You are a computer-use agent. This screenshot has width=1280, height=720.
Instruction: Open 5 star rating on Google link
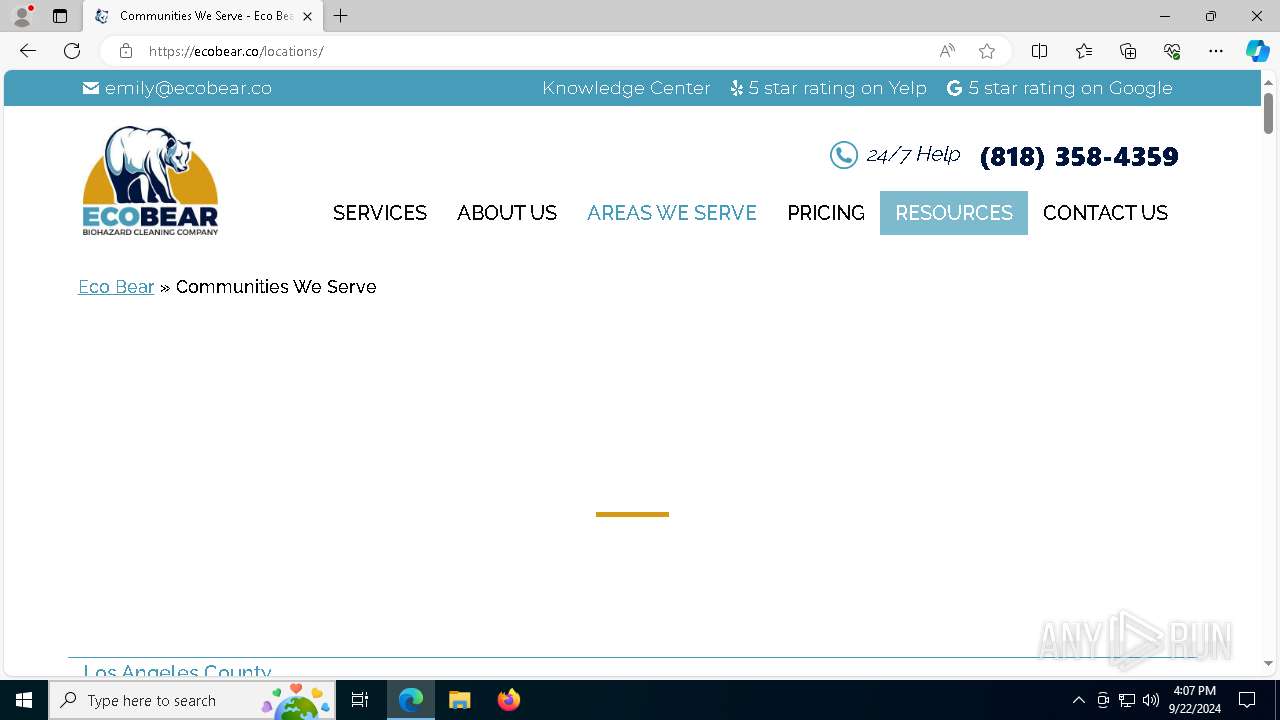click(1070, 88)
